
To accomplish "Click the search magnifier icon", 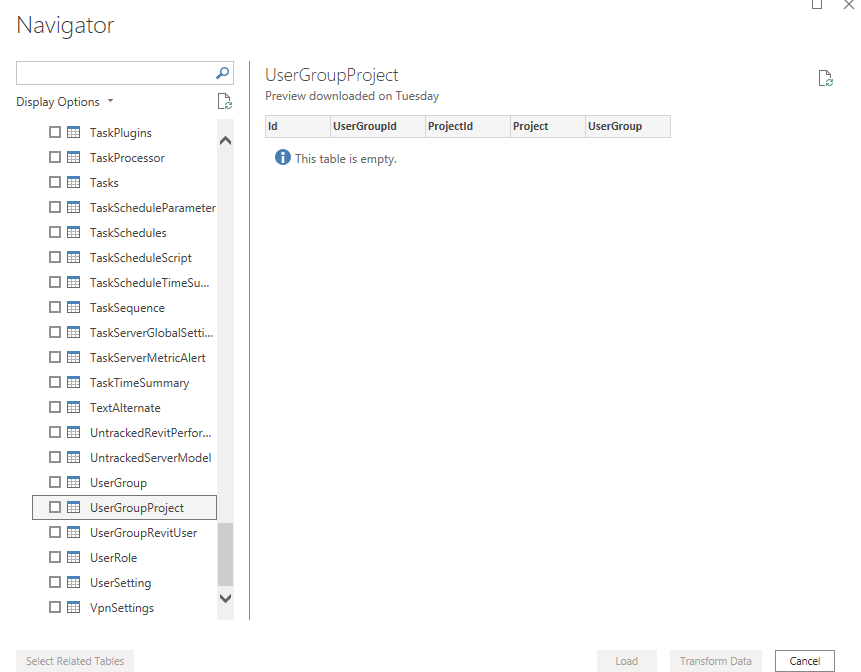I will click(223, 73).
